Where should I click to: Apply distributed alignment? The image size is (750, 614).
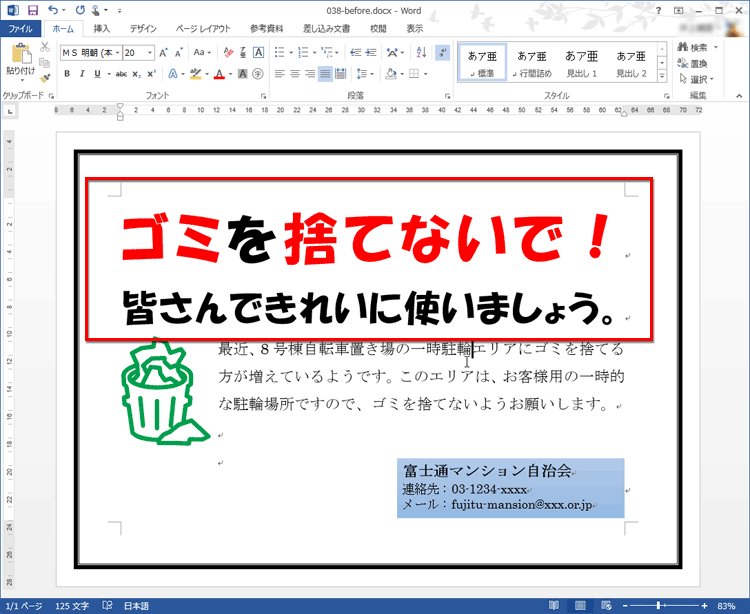pyautogui.click(x=341, y=74)
